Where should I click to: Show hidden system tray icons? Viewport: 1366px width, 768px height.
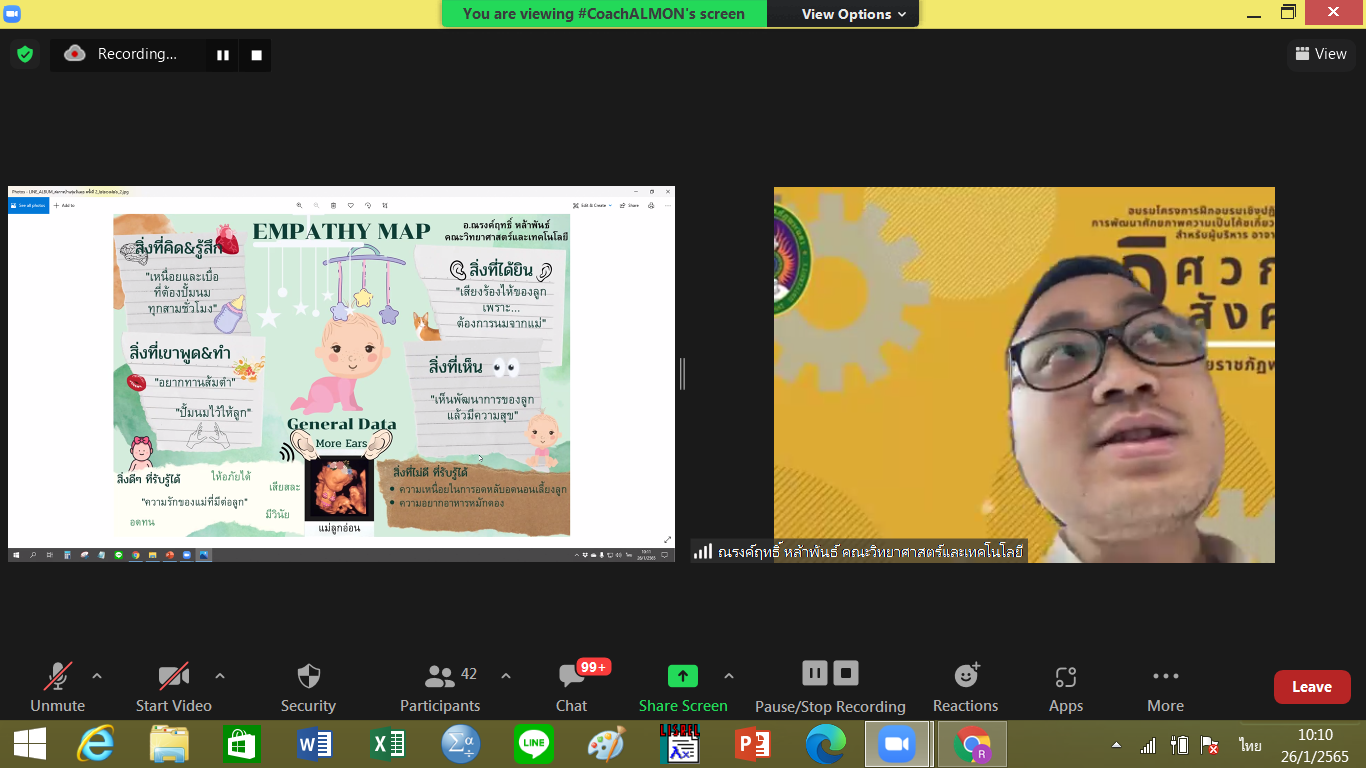point(1116,745)
